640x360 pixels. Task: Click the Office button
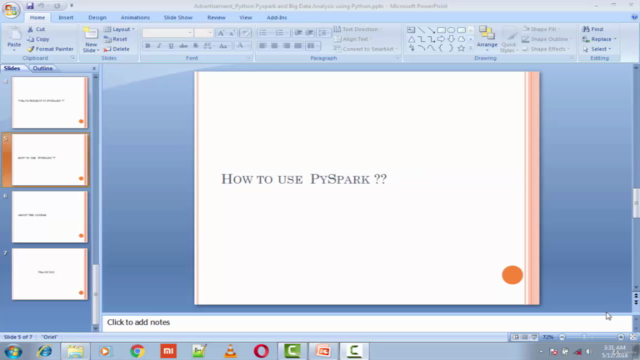click(11, 9)
